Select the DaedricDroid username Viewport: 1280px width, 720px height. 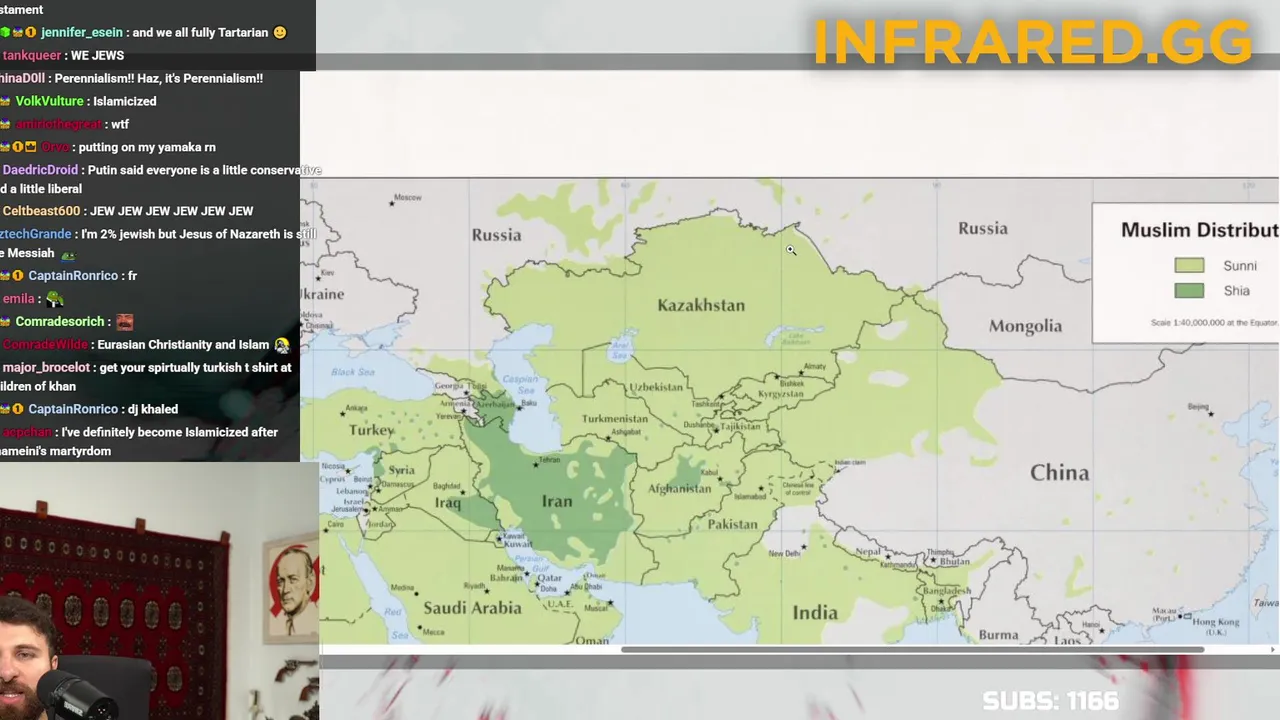(x=40, y=170)
